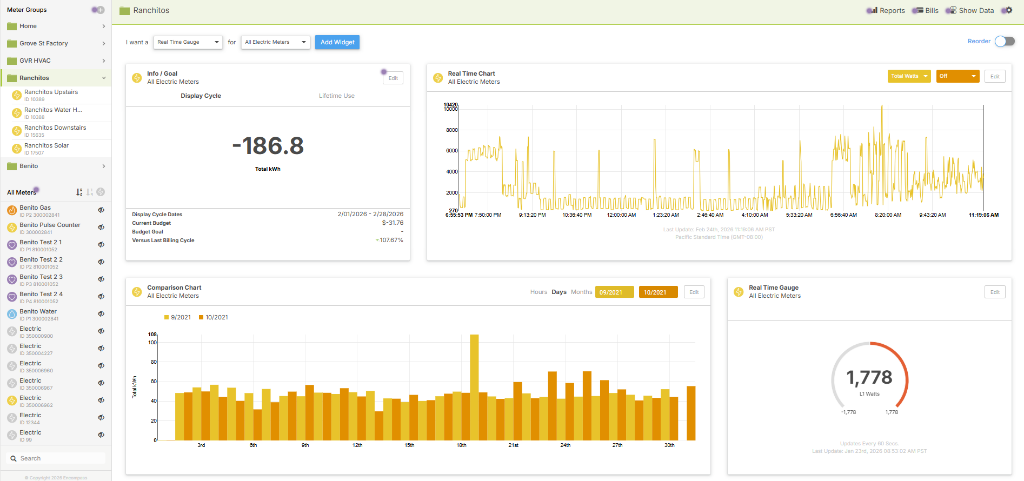Click the second sort icon beside All Meters
Viewport: 1024px width, 481px height.
pyautogui.click(x=90, y=193)
